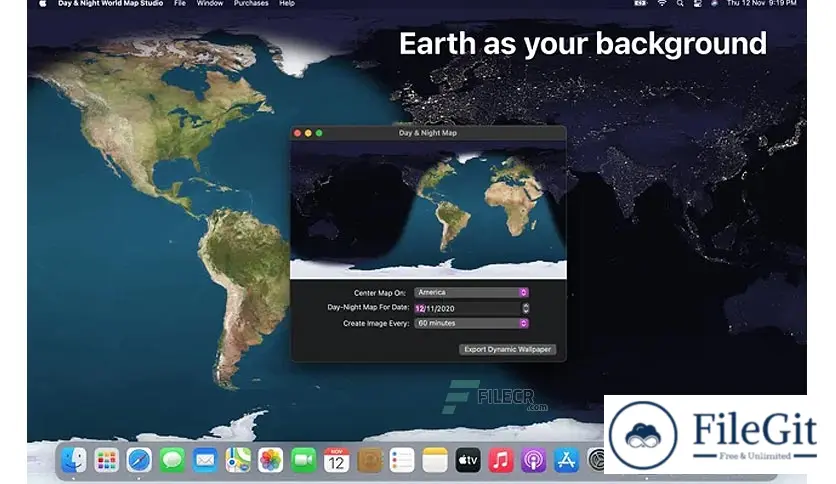Open the Photos app icon

[271, 460]
